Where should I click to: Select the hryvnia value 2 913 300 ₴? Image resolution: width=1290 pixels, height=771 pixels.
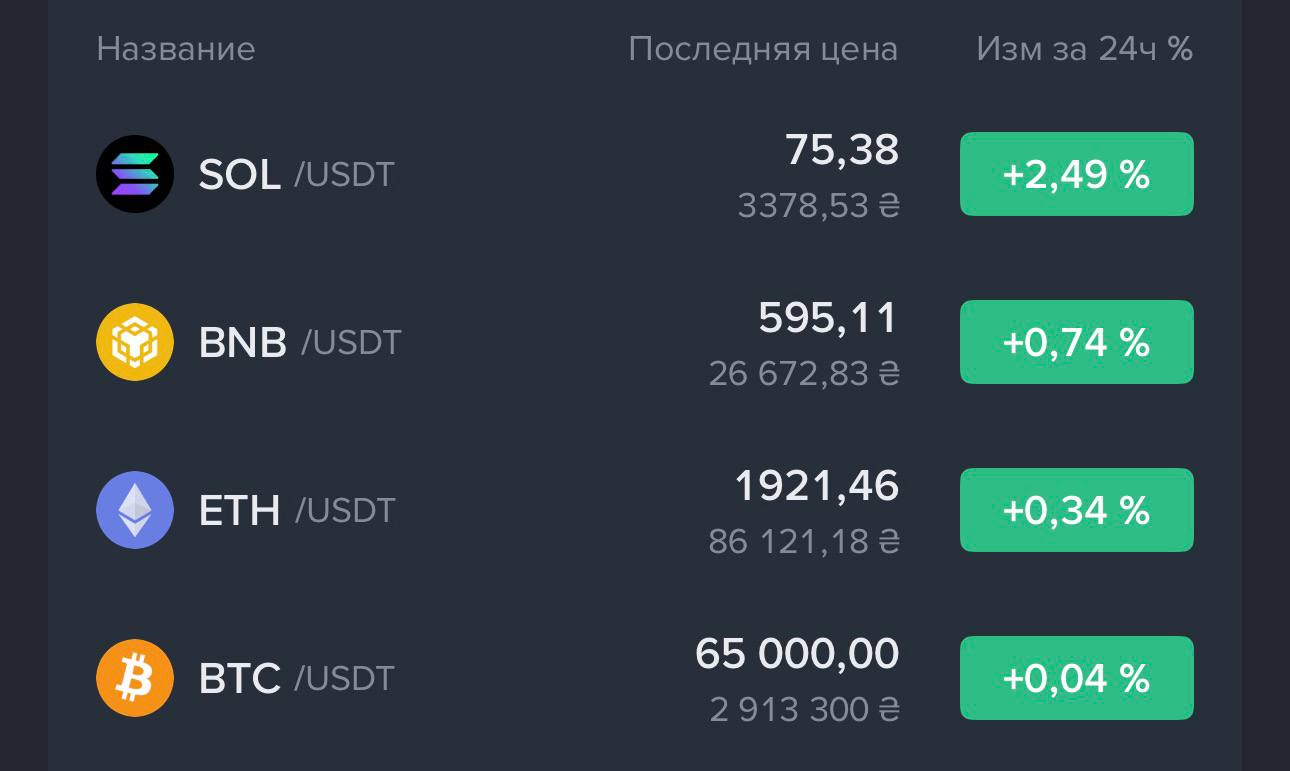pyautogui.click(x=805, y=710)
